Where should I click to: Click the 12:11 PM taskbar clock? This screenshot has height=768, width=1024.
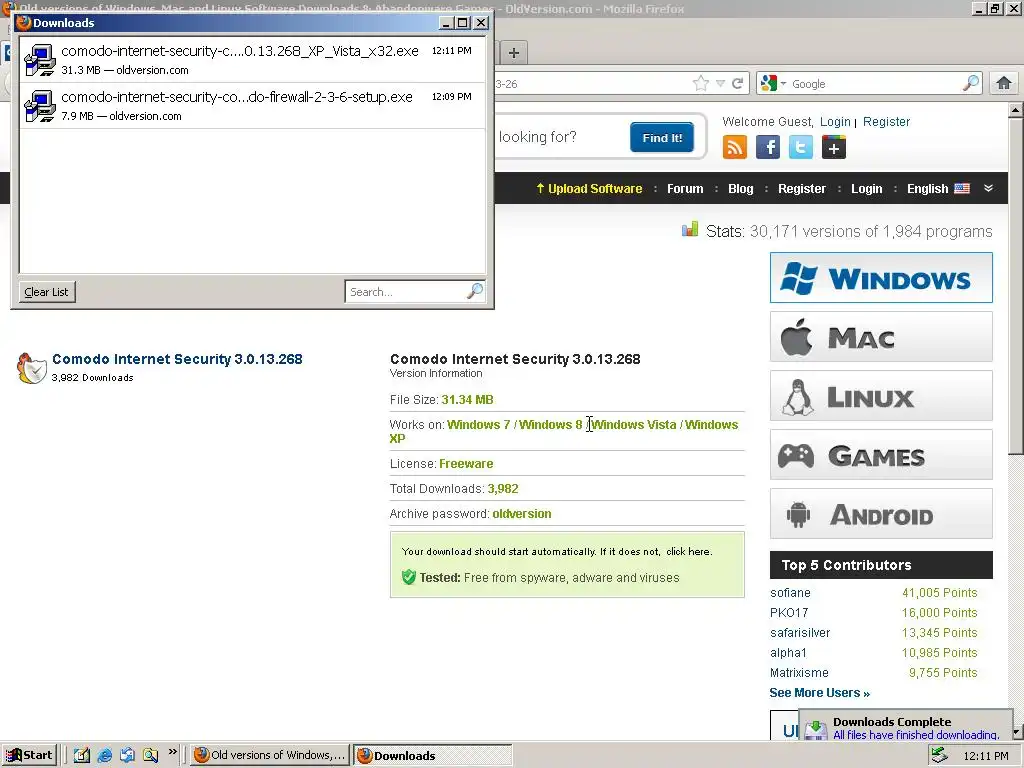985,756
